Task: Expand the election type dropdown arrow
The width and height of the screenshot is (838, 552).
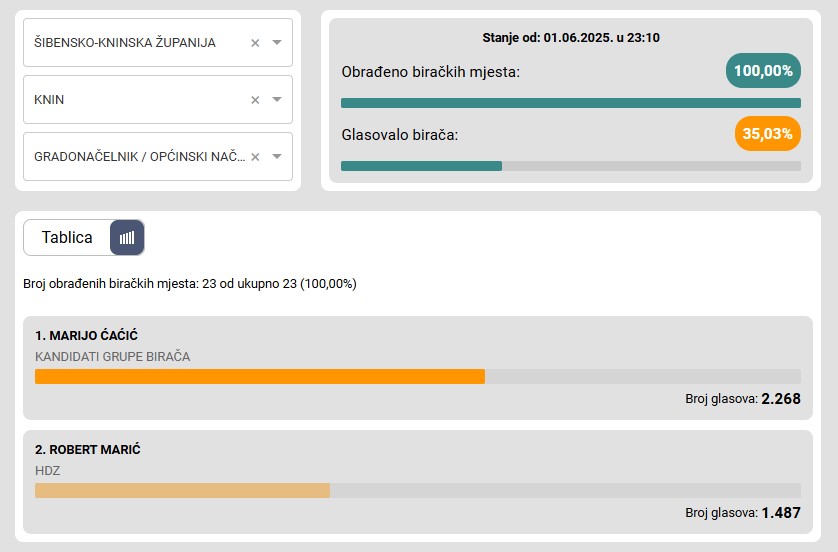Action: (x=277, y=157)
